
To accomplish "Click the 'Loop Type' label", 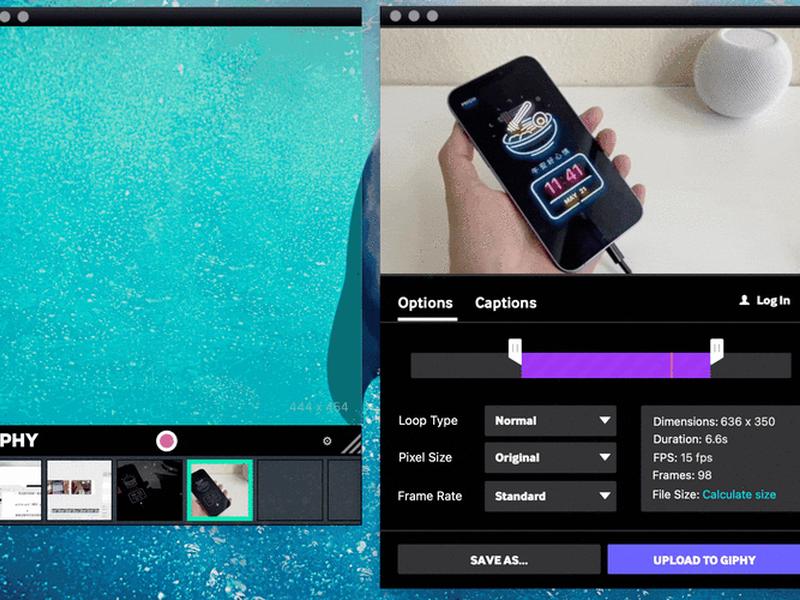I will tap(428, 421).
